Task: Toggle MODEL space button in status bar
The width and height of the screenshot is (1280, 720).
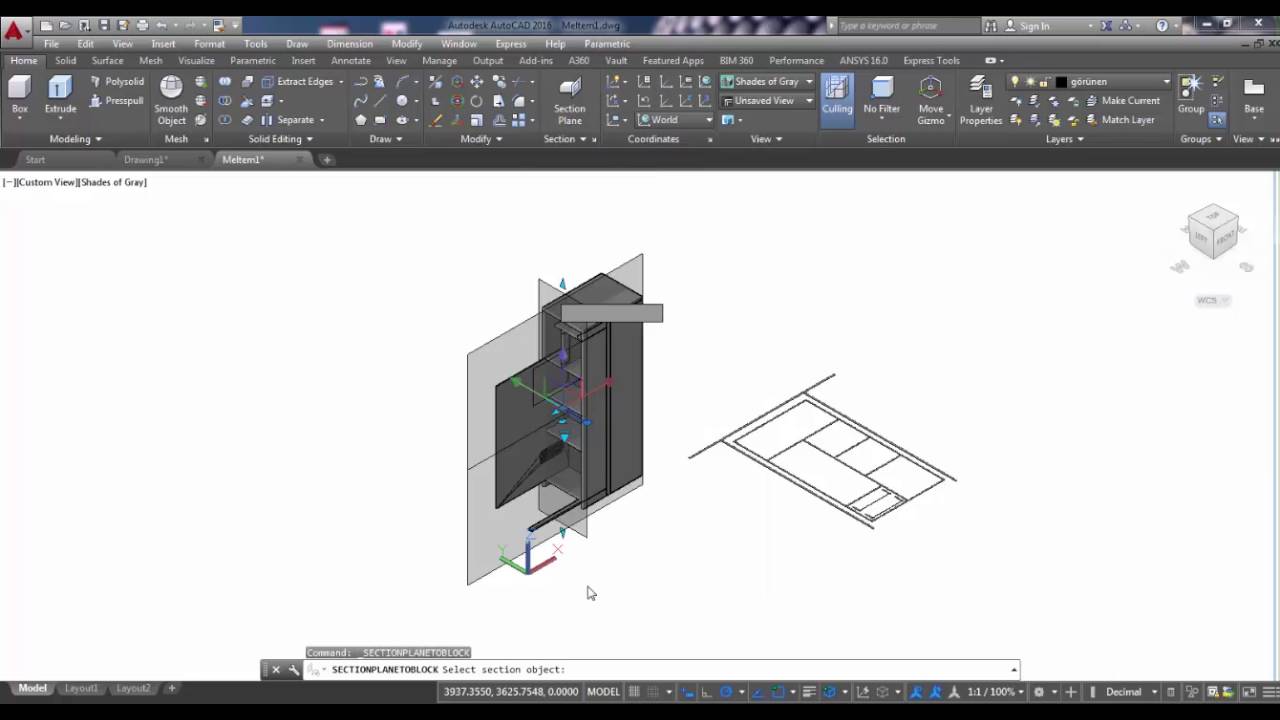Action: [x=603, y=692]
